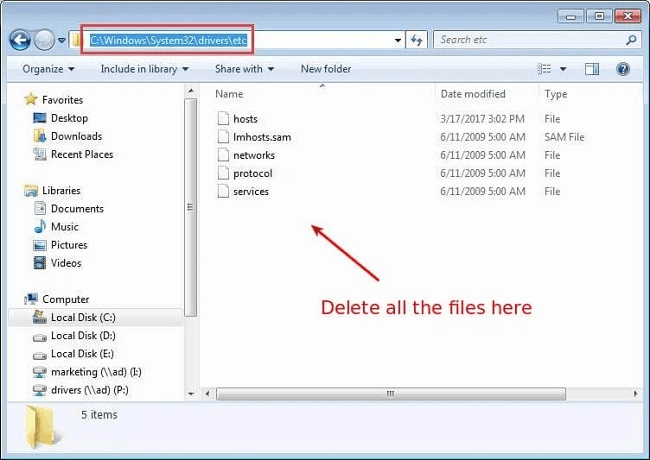Viewport: 650px width, 460px height.
Task: Click the refresh button beside address bar
Action: coord(418,40)
